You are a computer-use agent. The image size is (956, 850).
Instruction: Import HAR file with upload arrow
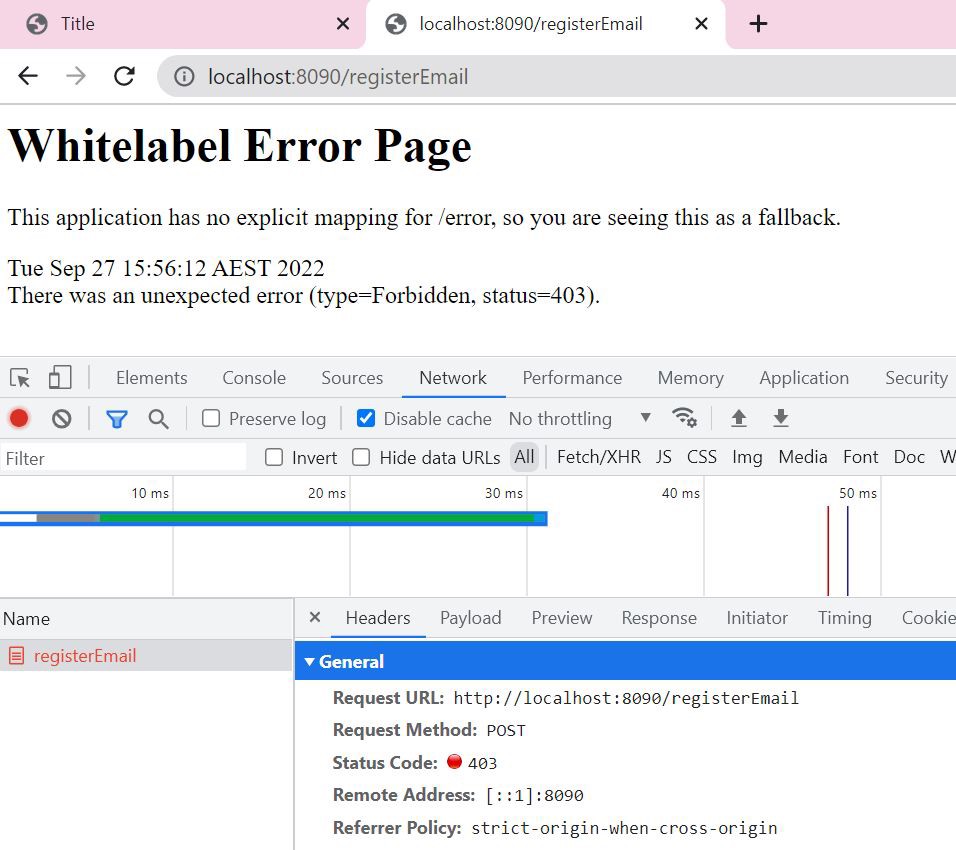(x=739, y=418)
